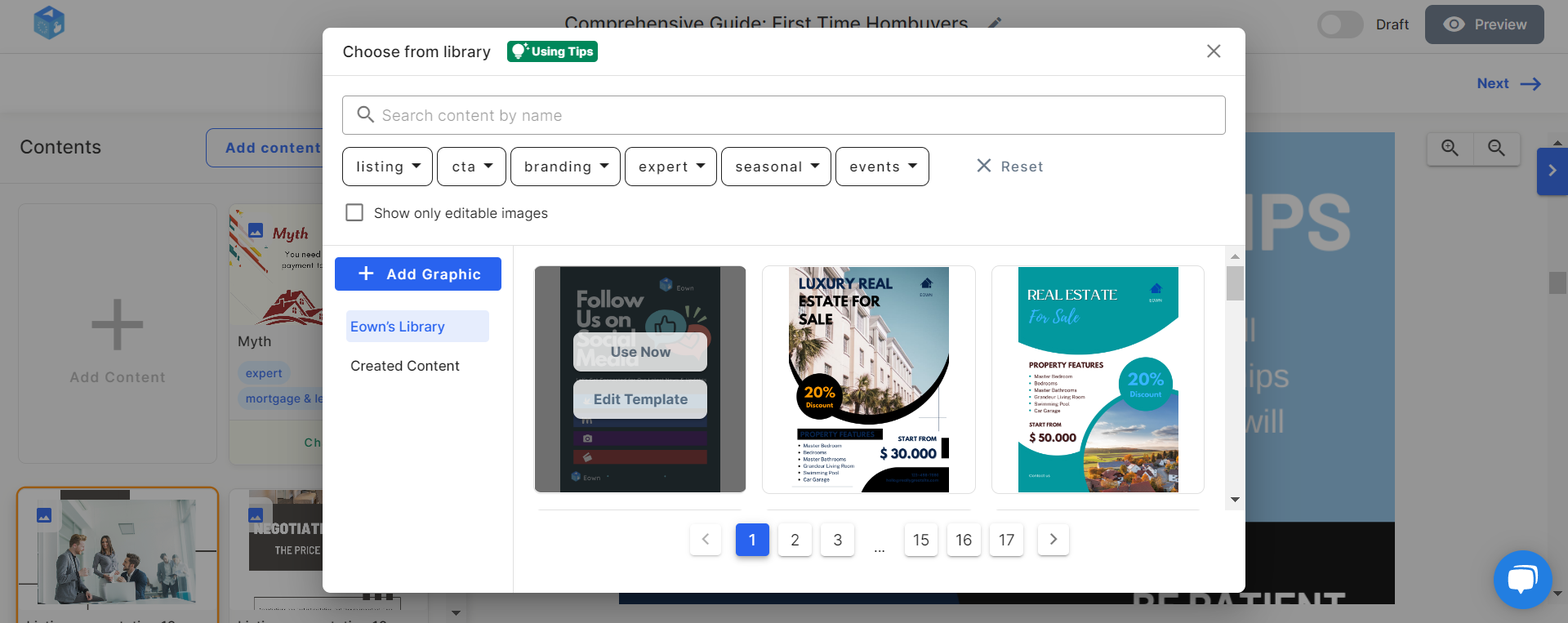Click the zoom out magnifier icon

click(1496, 148)
